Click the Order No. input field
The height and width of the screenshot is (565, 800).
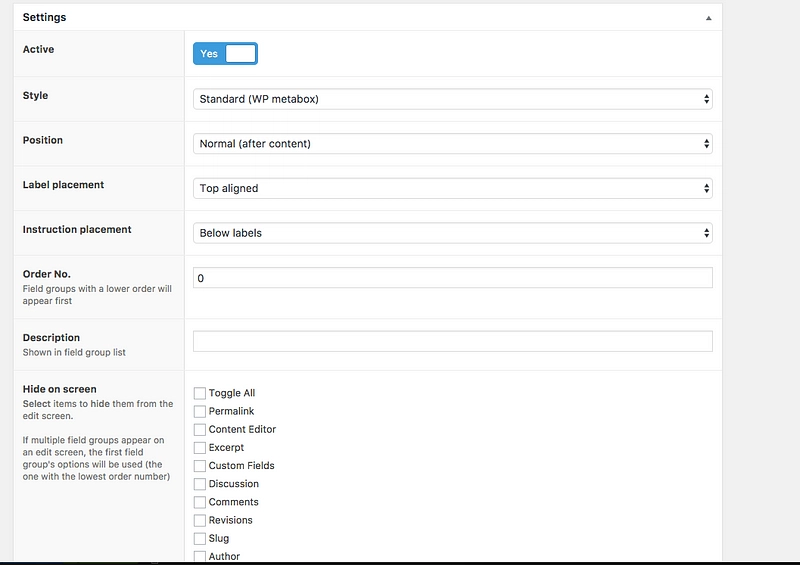[452, 278]
